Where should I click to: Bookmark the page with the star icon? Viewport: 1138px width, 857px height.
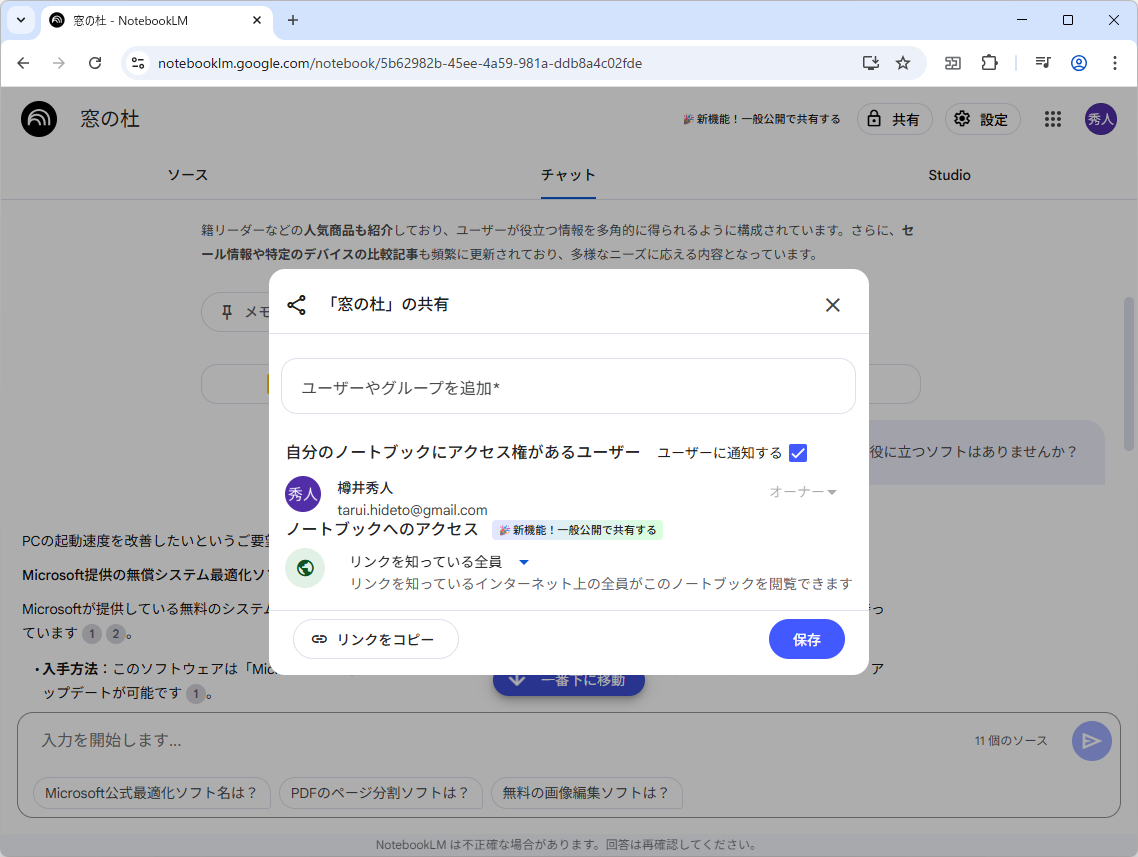pyautogui.click(x=903, y=62)
